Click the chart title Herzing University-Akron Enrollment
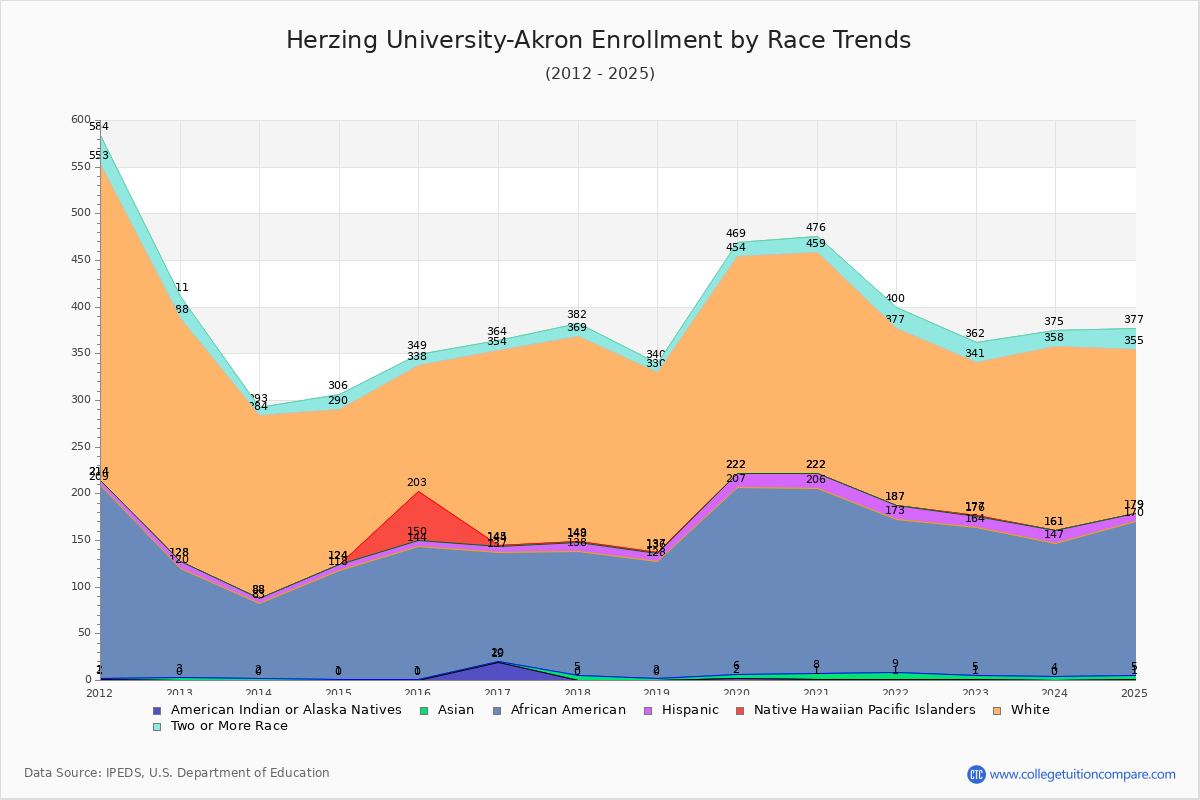The height and width of the screenshot is (800, 1200). (599, 40)
